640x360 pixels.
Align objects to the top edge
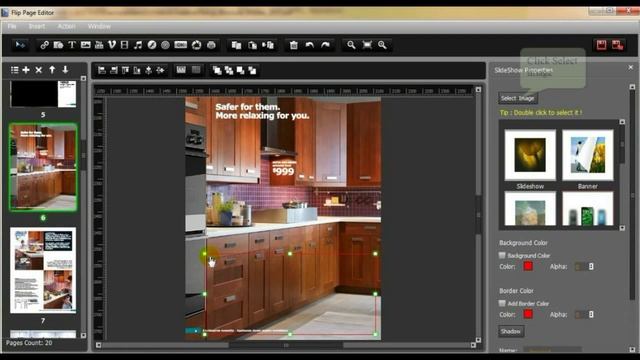click(x=125, y=70)
